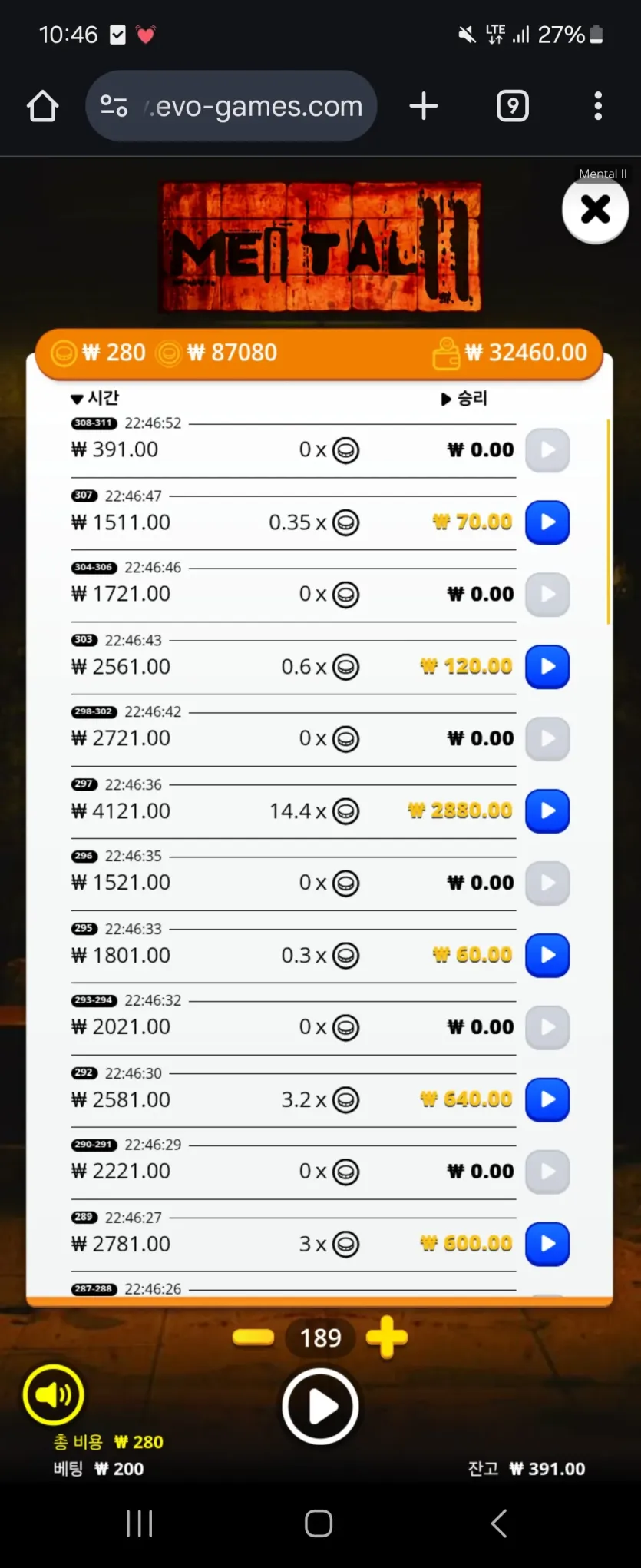Image resolution: width=641 pixels, height=1568 pixels.
Task: Replay the ₩120.00 win at 22:46:43
Action: (x=547, y=667)
